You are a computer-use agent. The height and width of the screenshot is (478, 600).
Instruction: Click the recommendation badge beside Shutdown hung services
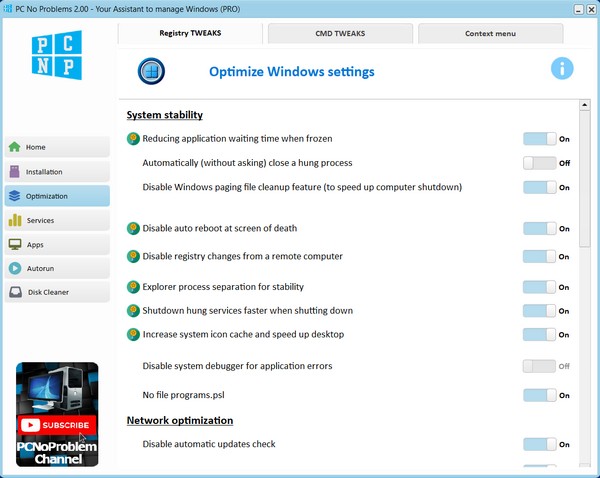133,311
